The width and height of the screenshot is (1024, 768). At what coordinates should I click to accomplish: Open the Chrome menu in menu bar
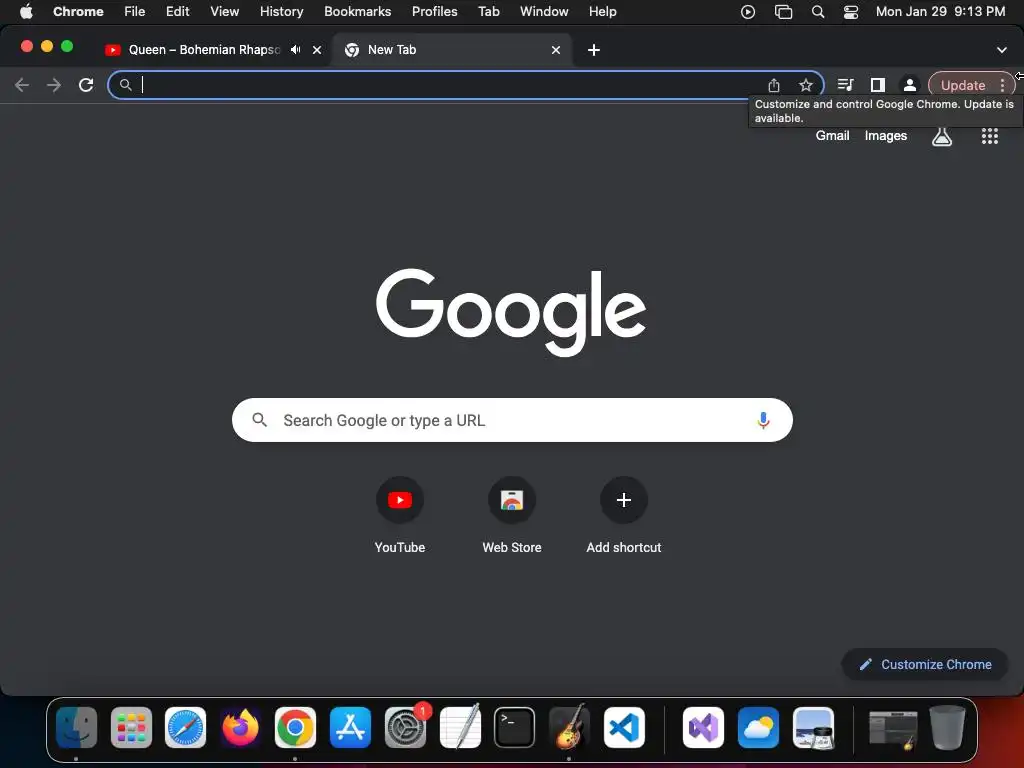(78, 12)
